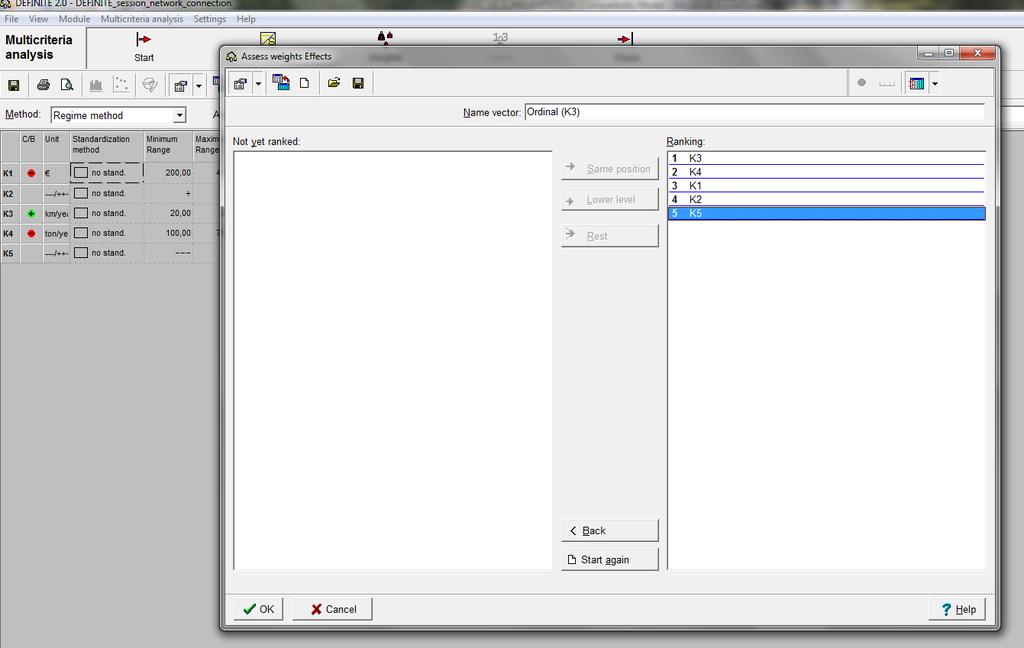
Task: Select K1 ranked third in Ranking list
Action: click(x=826, y=186)
